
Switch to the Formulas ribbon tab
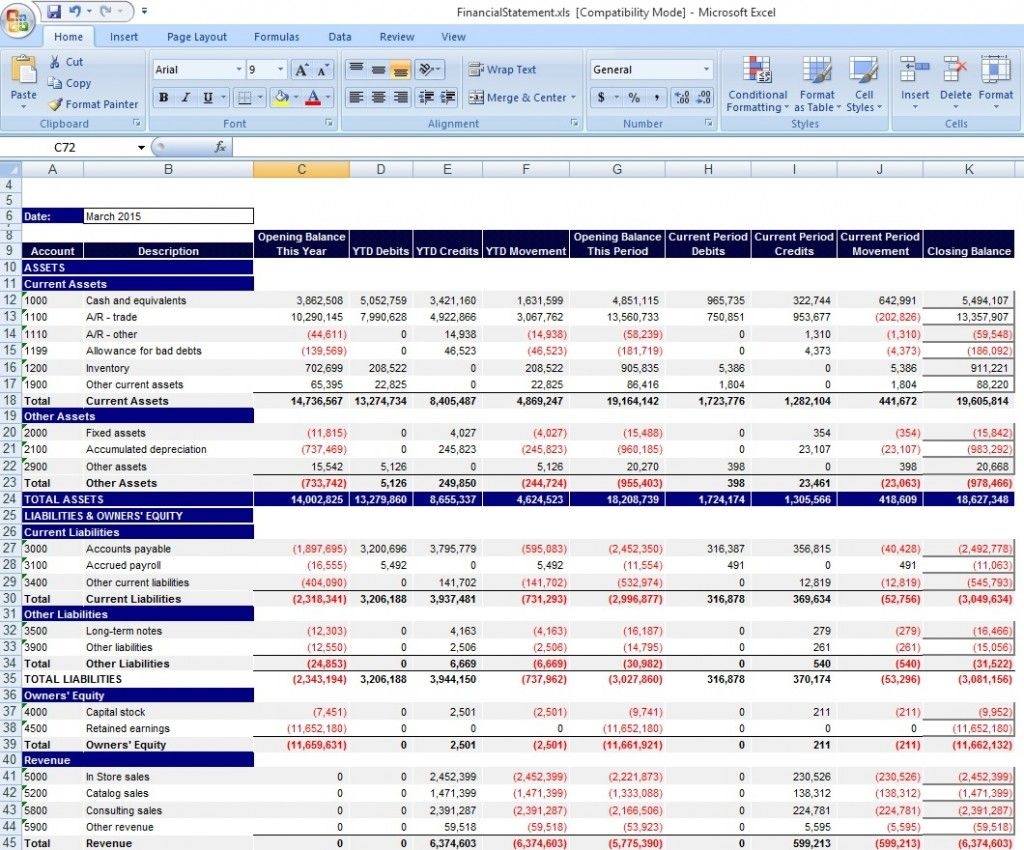pyautogui.click(x=276, y=36)
